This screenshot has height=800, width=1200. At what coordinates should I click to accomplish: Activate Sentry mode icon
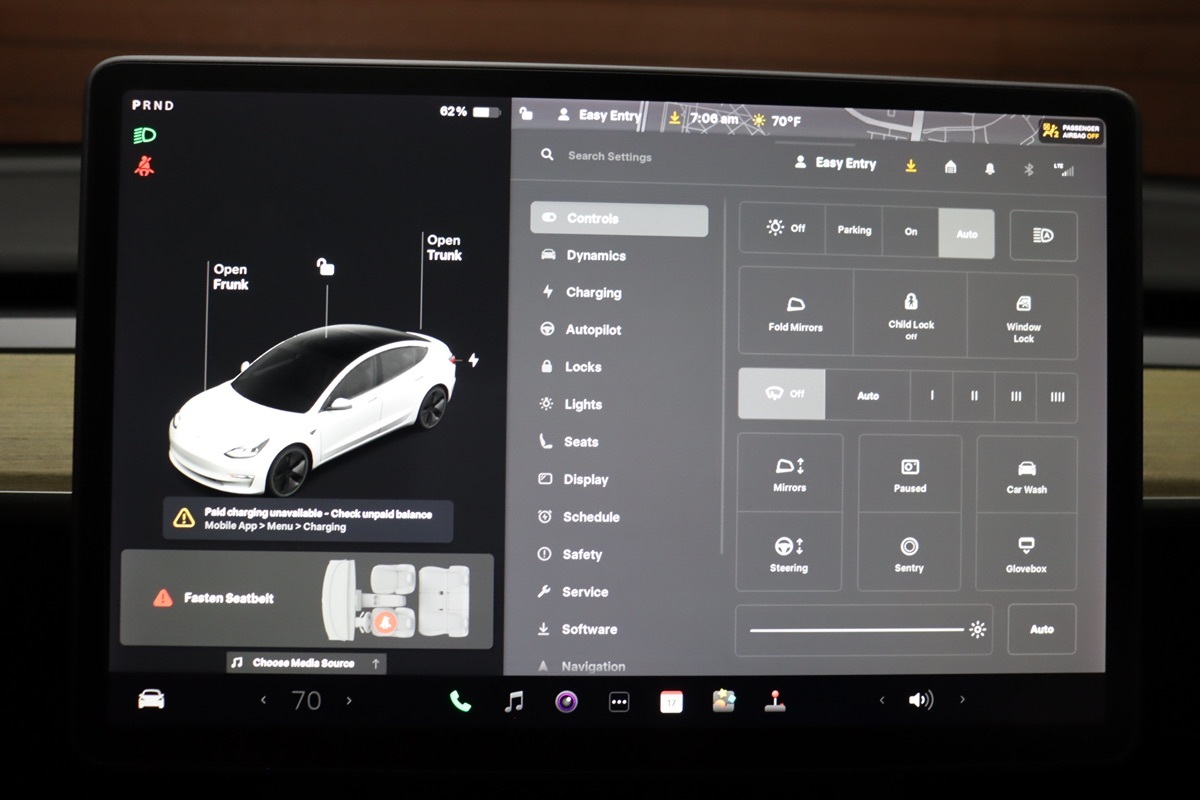point(908,553)
